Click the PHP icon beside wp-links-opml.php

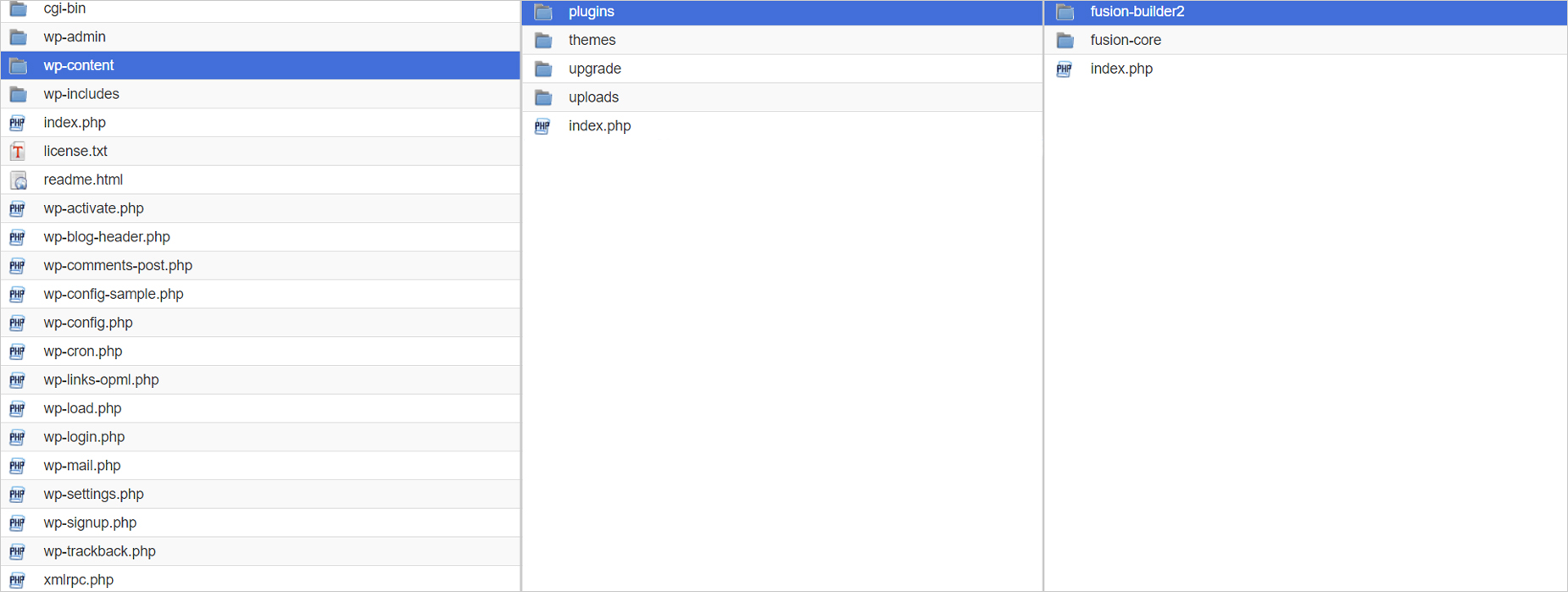click(17, 380)
